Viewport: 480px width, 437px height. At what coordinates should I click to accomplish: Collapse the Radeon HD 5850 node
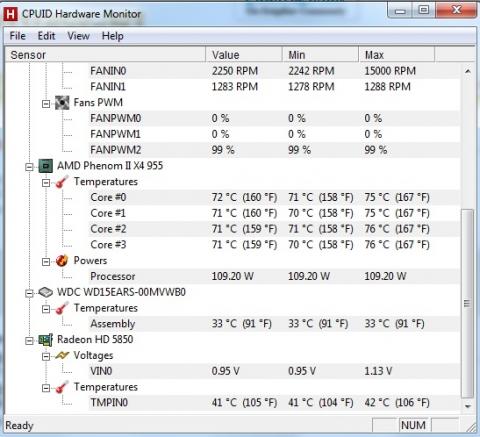(x=29, y=341)
